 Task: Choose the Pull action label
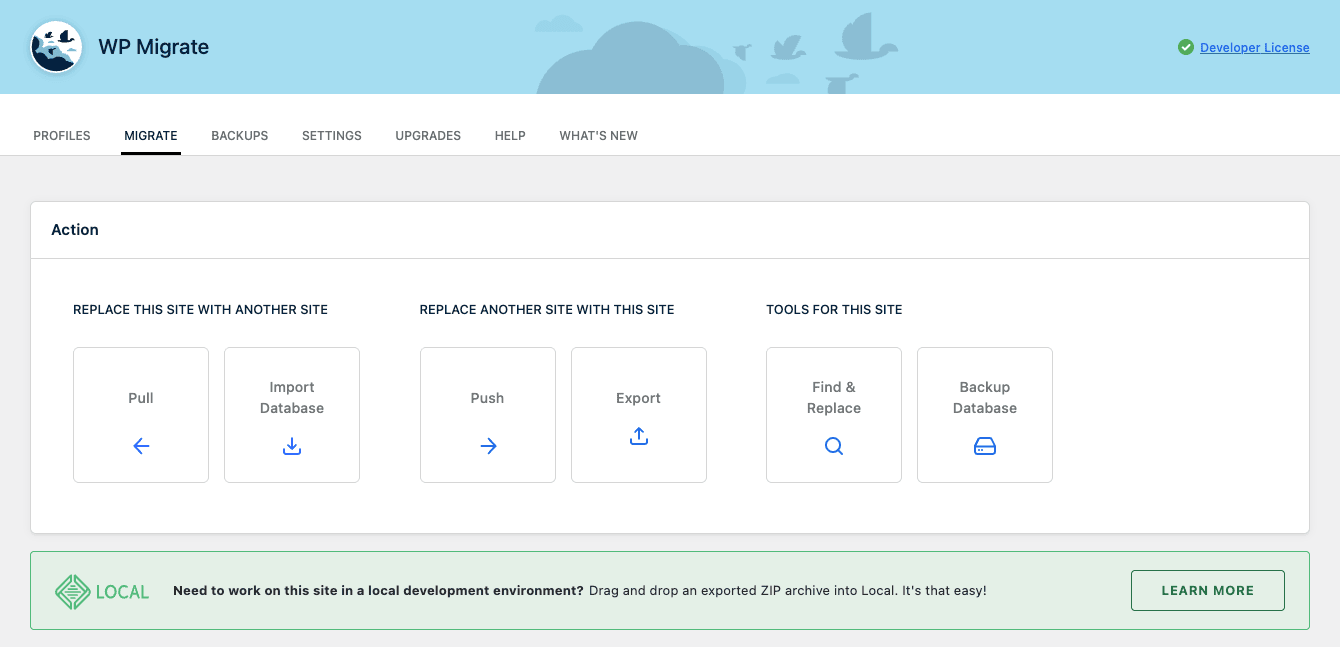click(141, 398)
